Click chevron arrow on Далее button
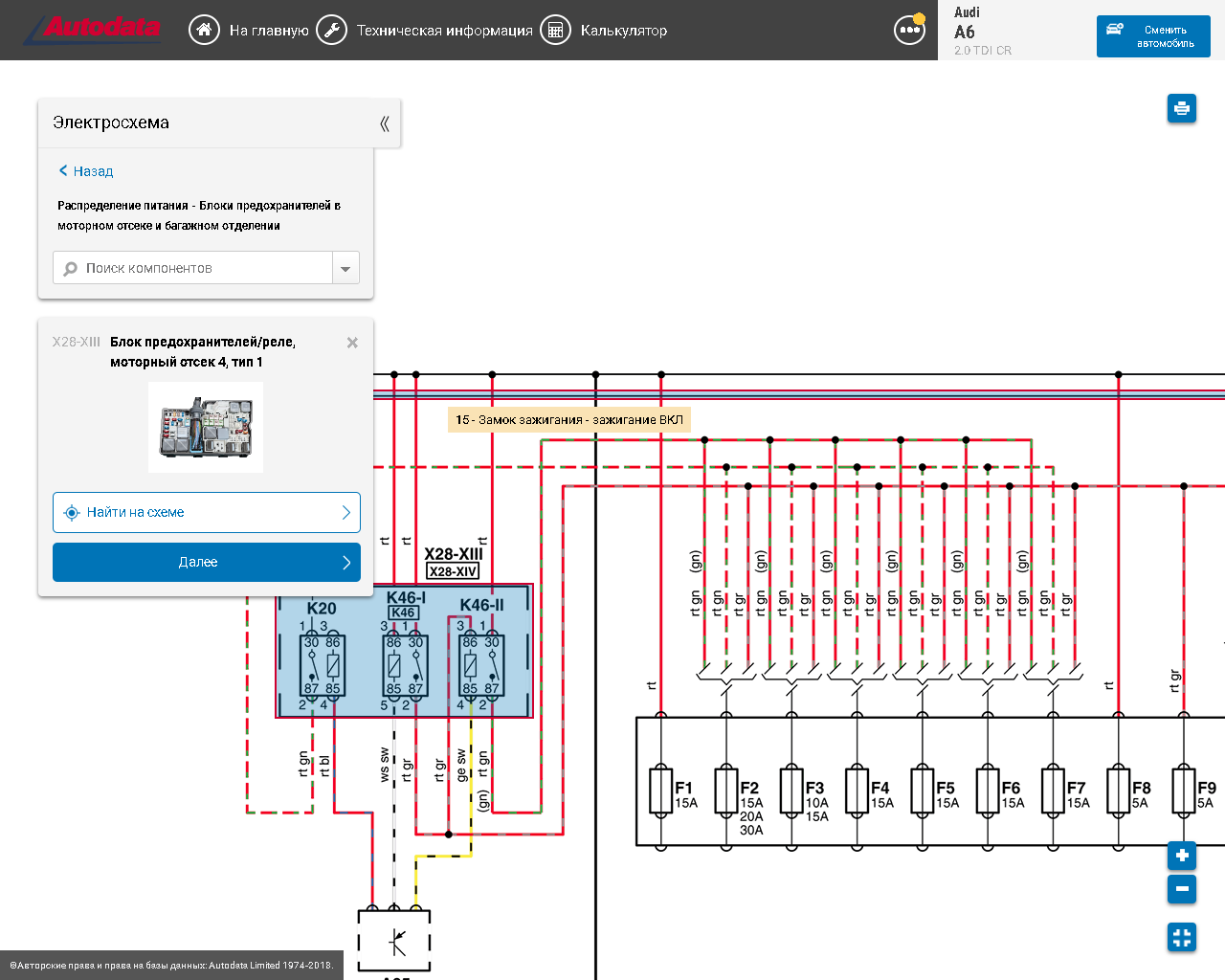The image size is (1225, 980). coord(346,563)
